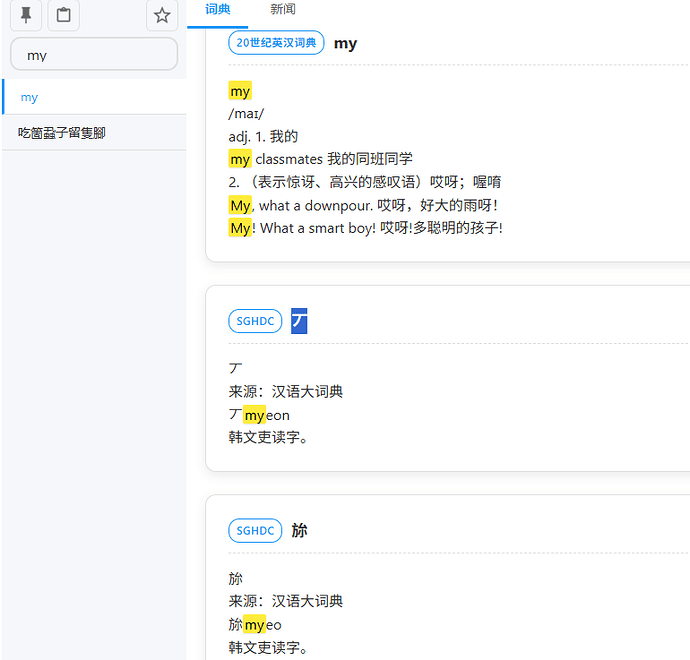Select the "吃箇蝨子留隻腳" result entry
This screenshot has width=690, height=660.
click(94, 132)
